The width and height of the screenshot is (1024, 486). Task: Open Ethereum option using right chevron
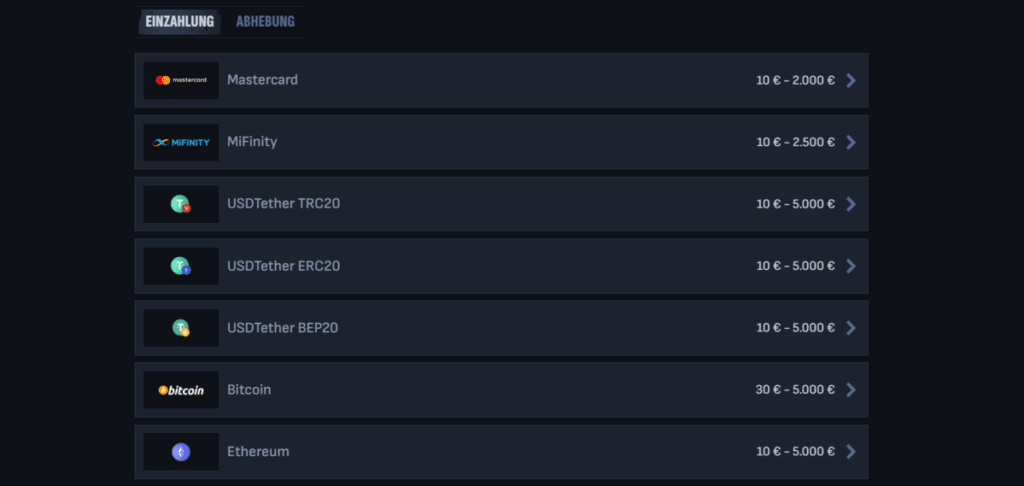[851, 452]
